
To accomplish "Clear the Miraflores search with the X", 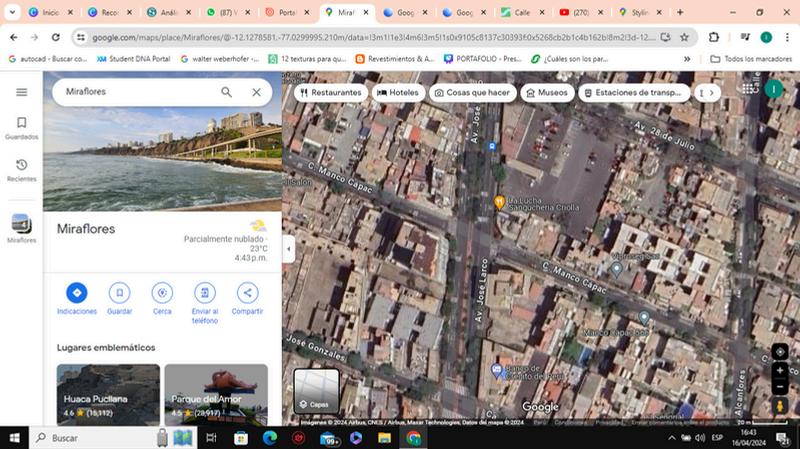I will click(x=256, y=92).
